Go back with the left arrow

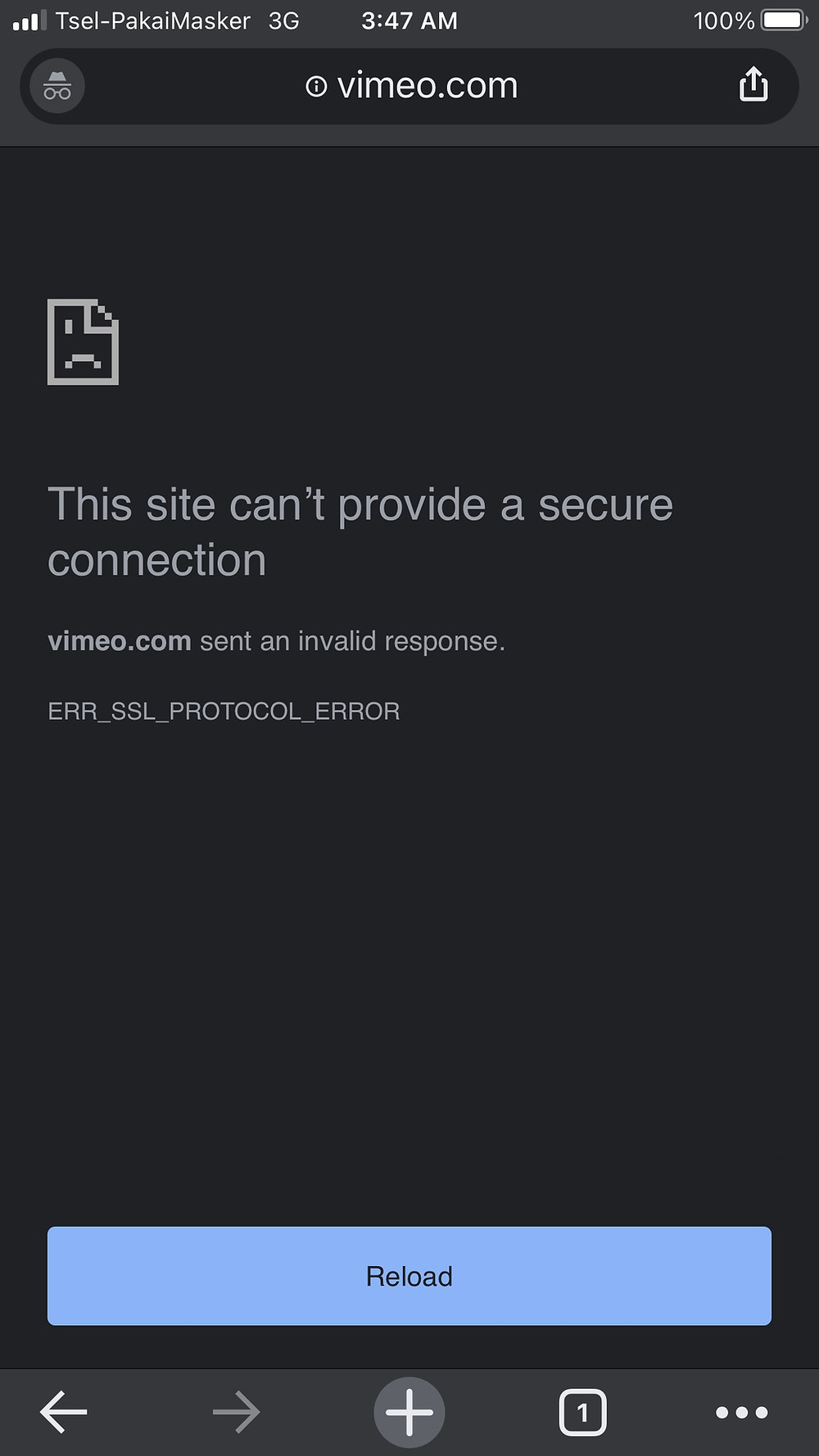64,1412
